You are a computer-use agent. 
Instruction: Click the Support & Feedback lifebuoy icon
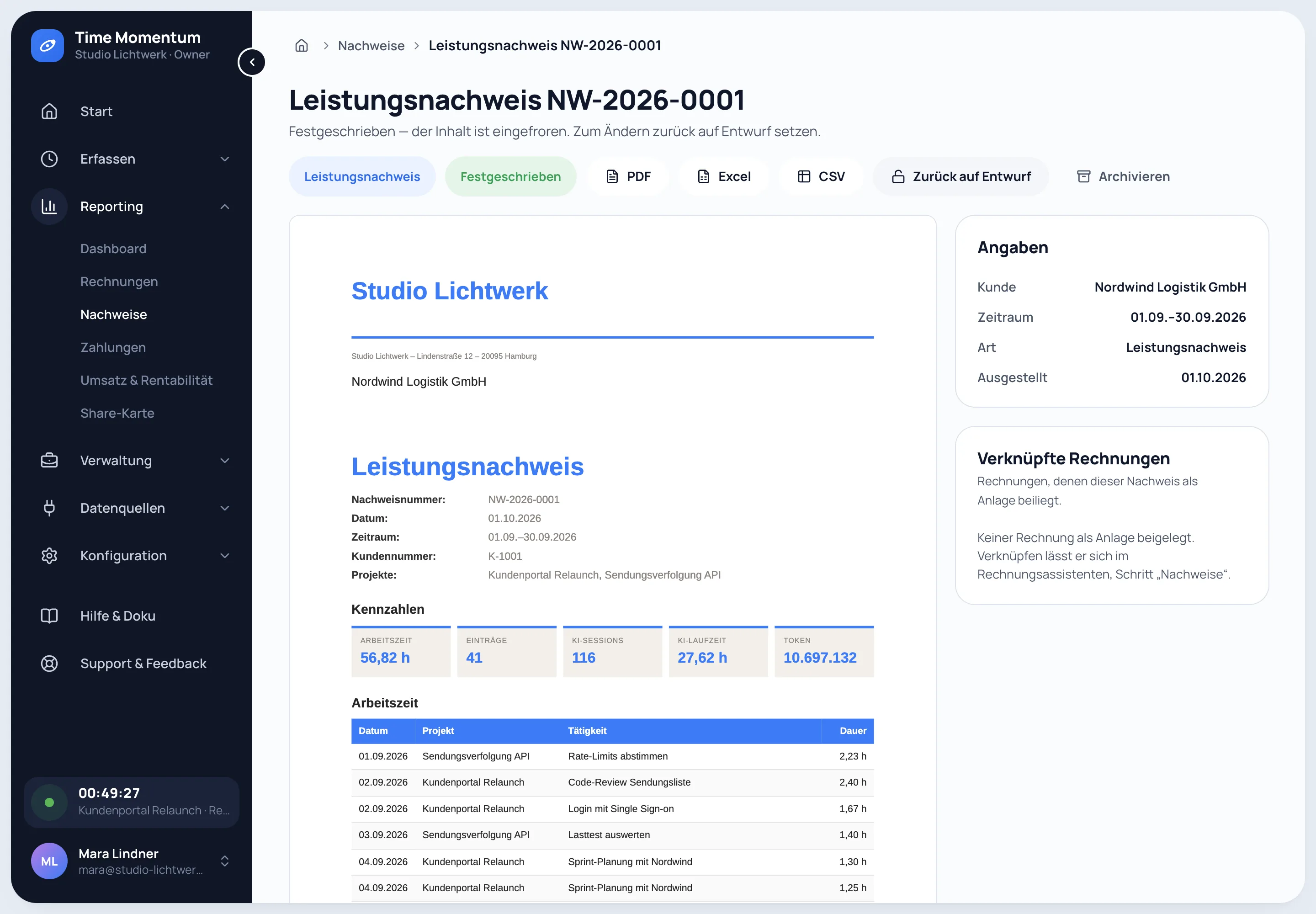(x=49, y=663)
